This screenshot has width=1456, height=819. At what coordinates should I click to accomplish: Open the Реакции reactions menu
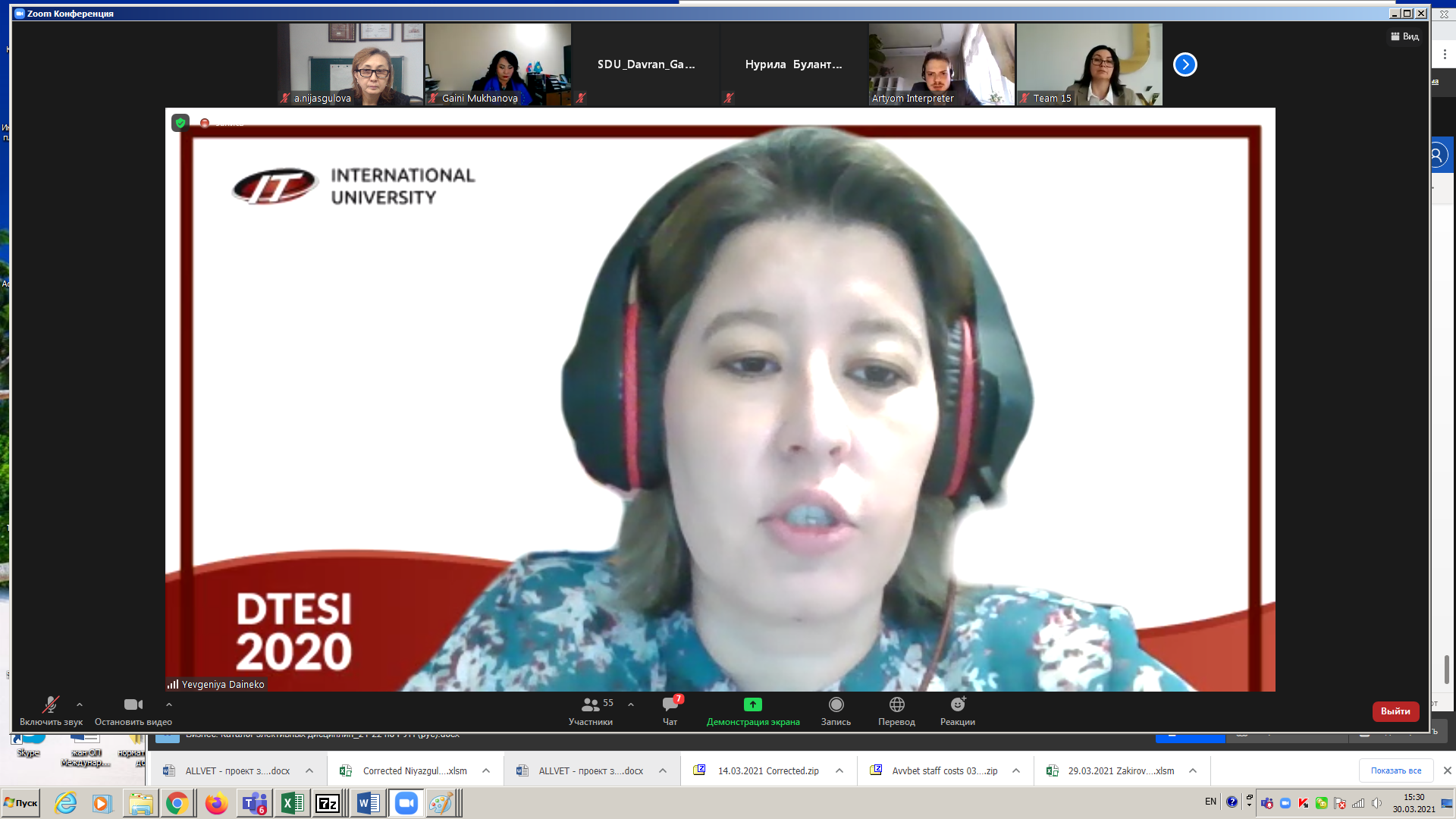958,711
